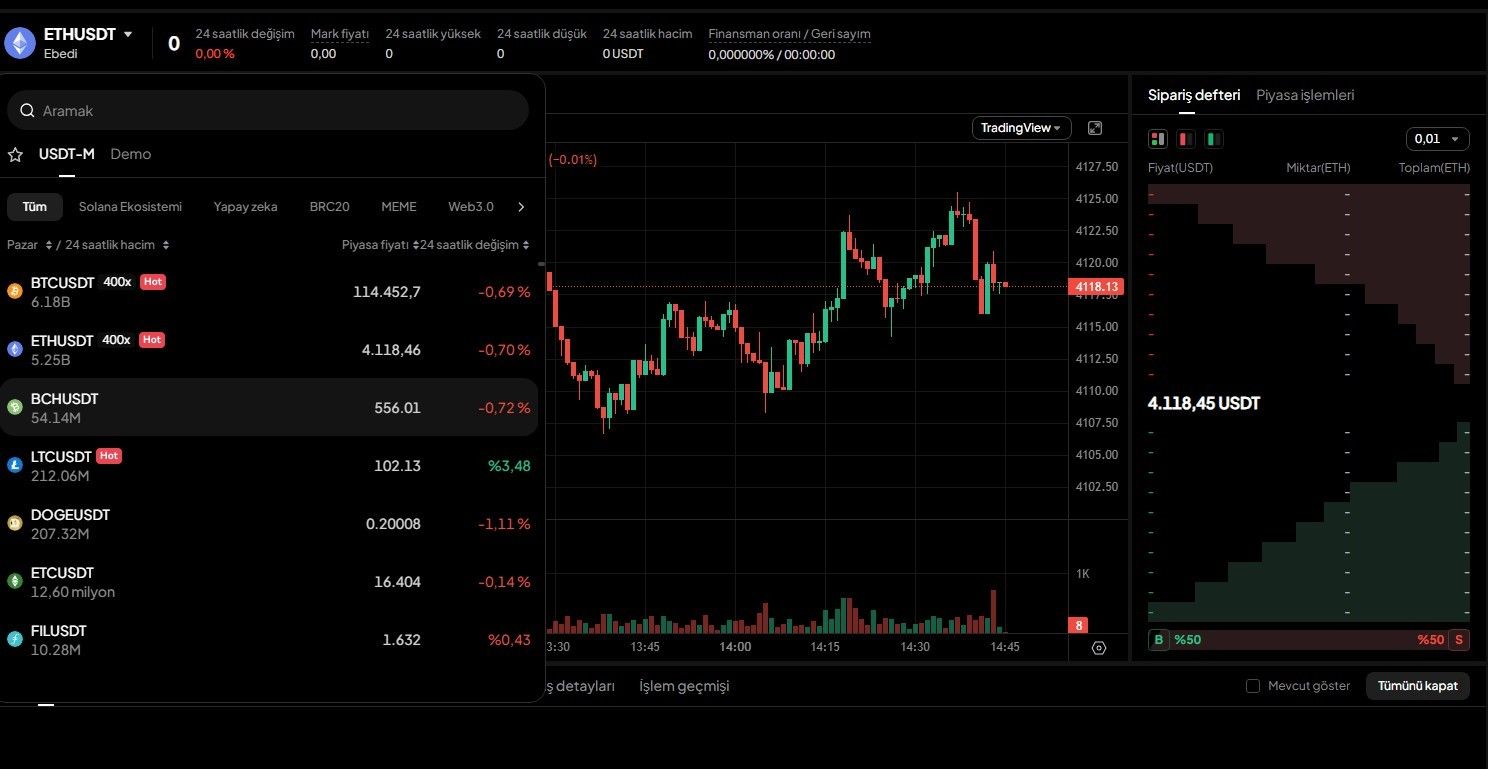Show buy orders only view

click(x=1214, y=139)
